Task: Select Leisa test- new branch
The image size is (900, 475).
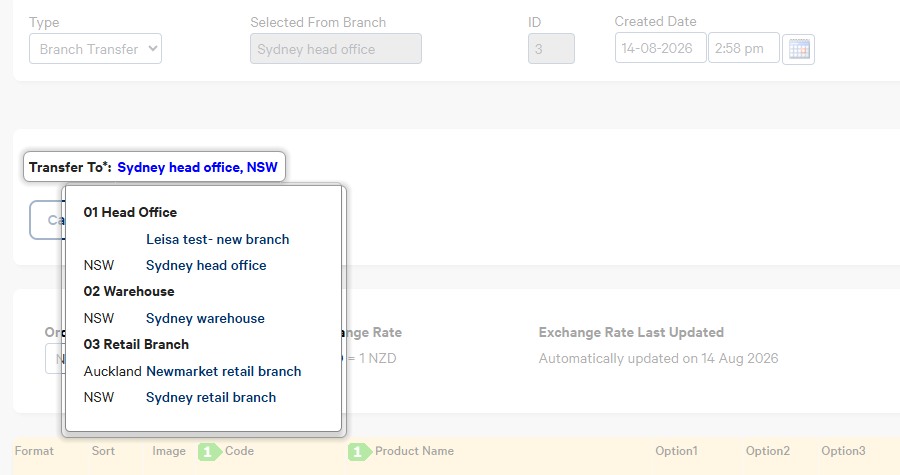Action: [218, 239]
